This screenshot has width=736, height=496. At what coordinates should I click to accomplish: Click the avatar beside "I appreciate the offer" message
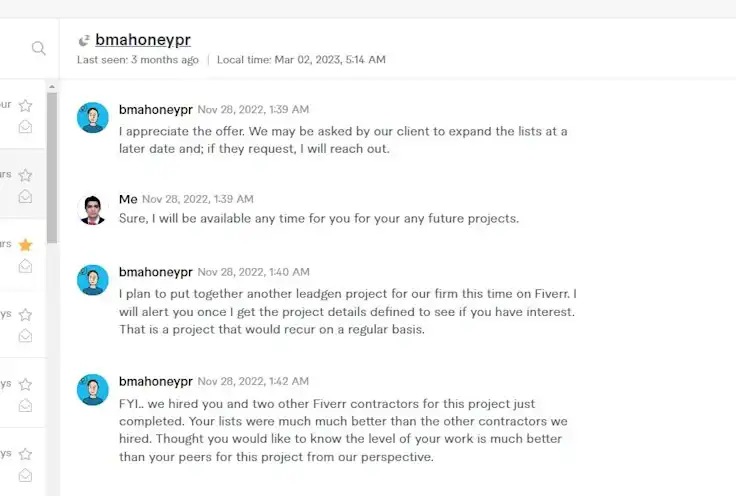pyautogui.click(x=93, y=118)
